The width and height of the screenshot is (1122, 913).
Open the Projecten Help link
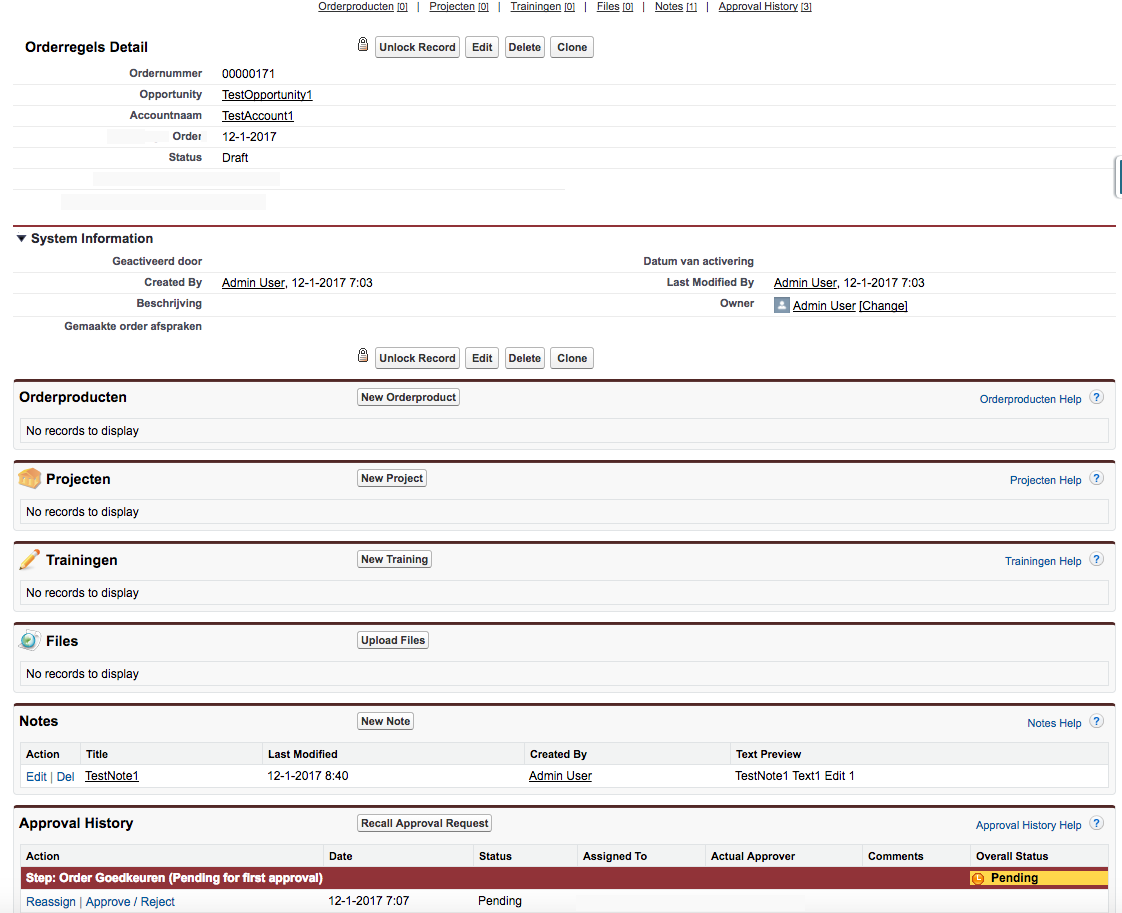(x=1045, y=480)
